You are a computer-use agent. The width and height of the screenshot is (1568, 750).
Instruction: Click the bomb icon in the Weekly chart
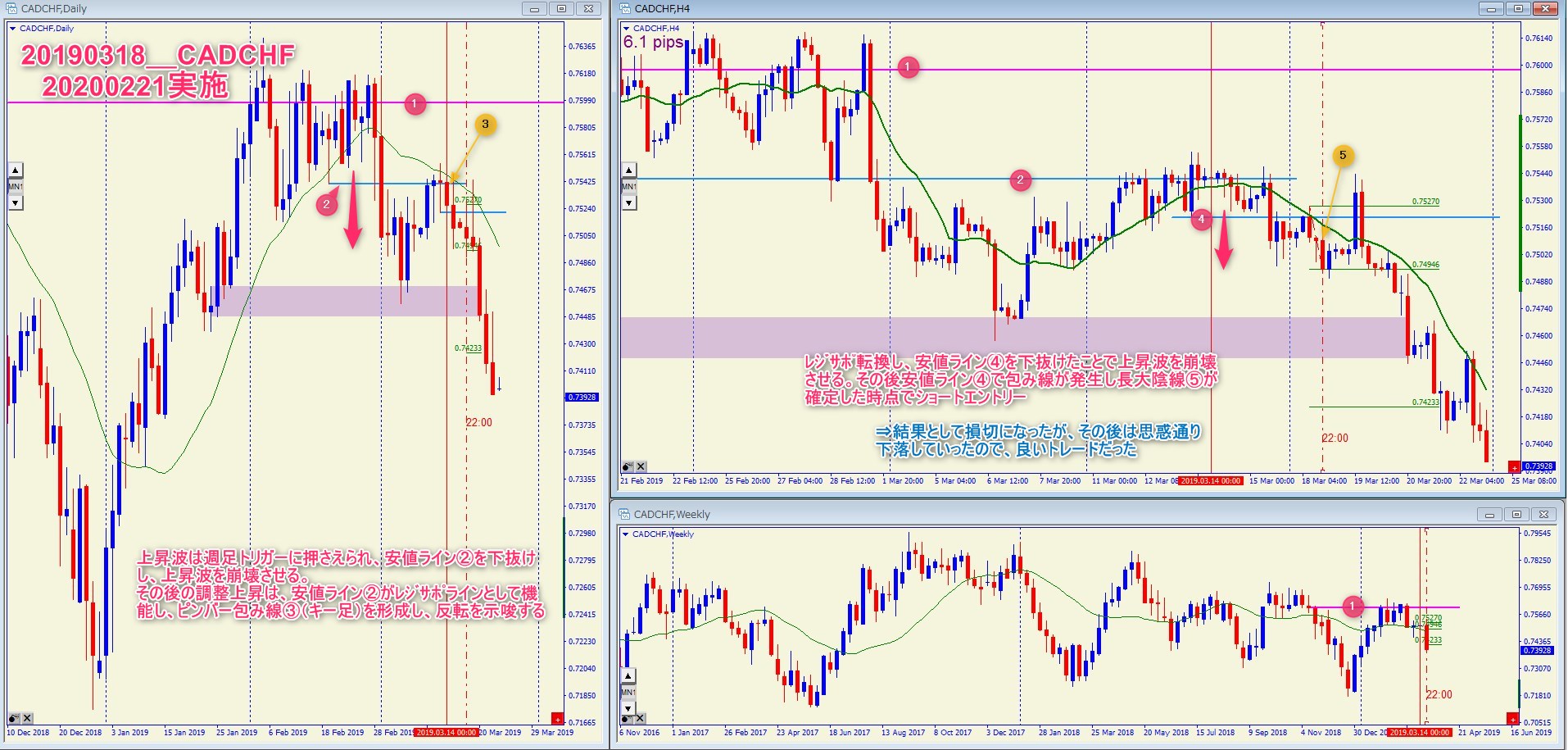(x=628, y=718)
